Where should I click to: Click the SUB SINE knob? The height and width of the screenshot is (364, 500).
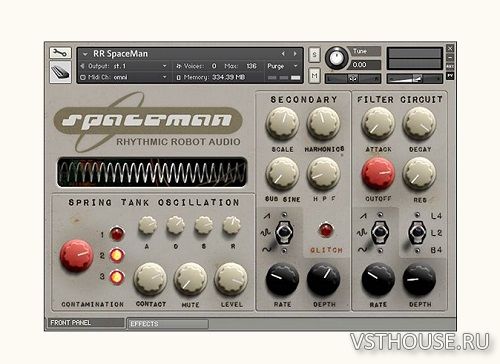[x=282, y=174]
